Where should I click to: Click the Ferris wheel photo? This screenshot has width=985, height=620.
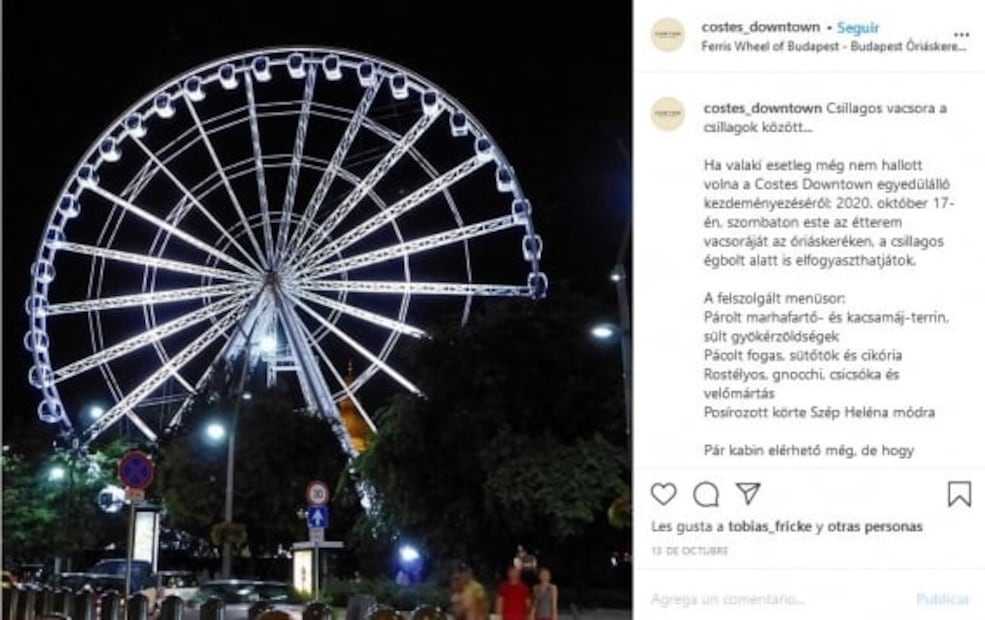[x=317, y=310]
